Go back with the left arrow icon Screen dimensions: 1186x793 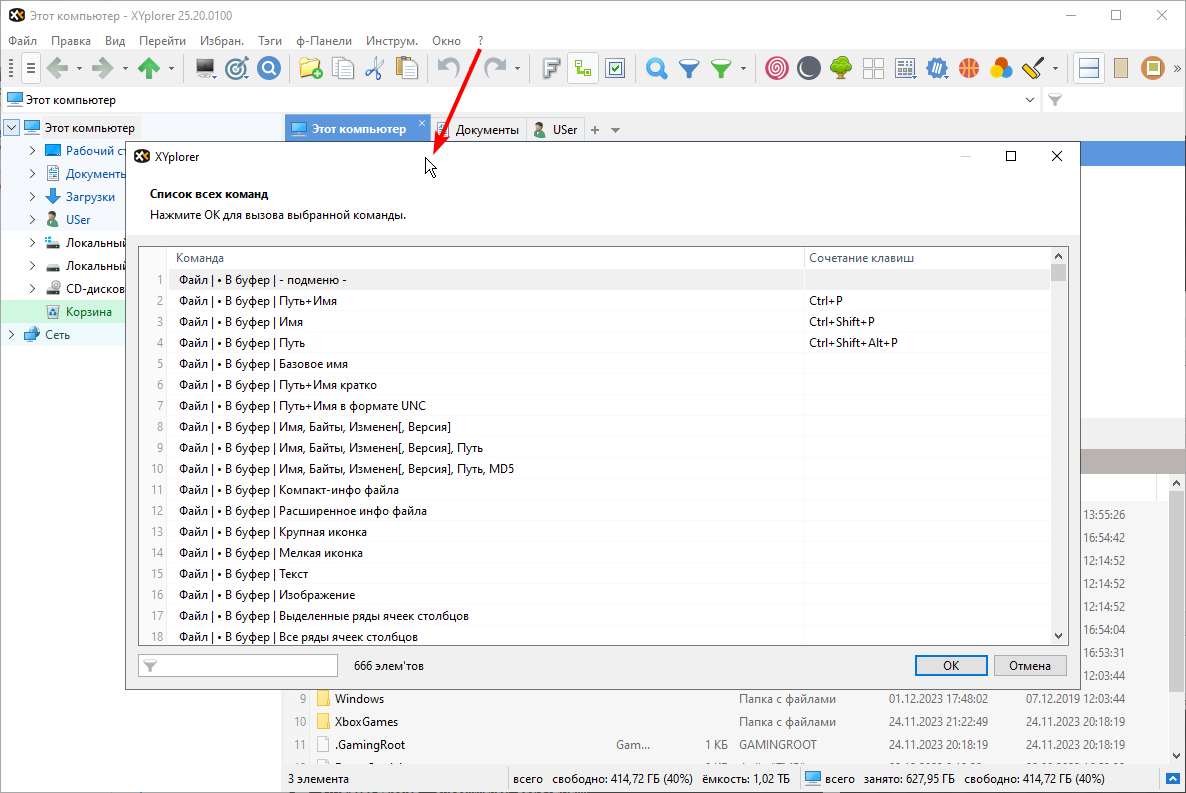coord(57,68)
